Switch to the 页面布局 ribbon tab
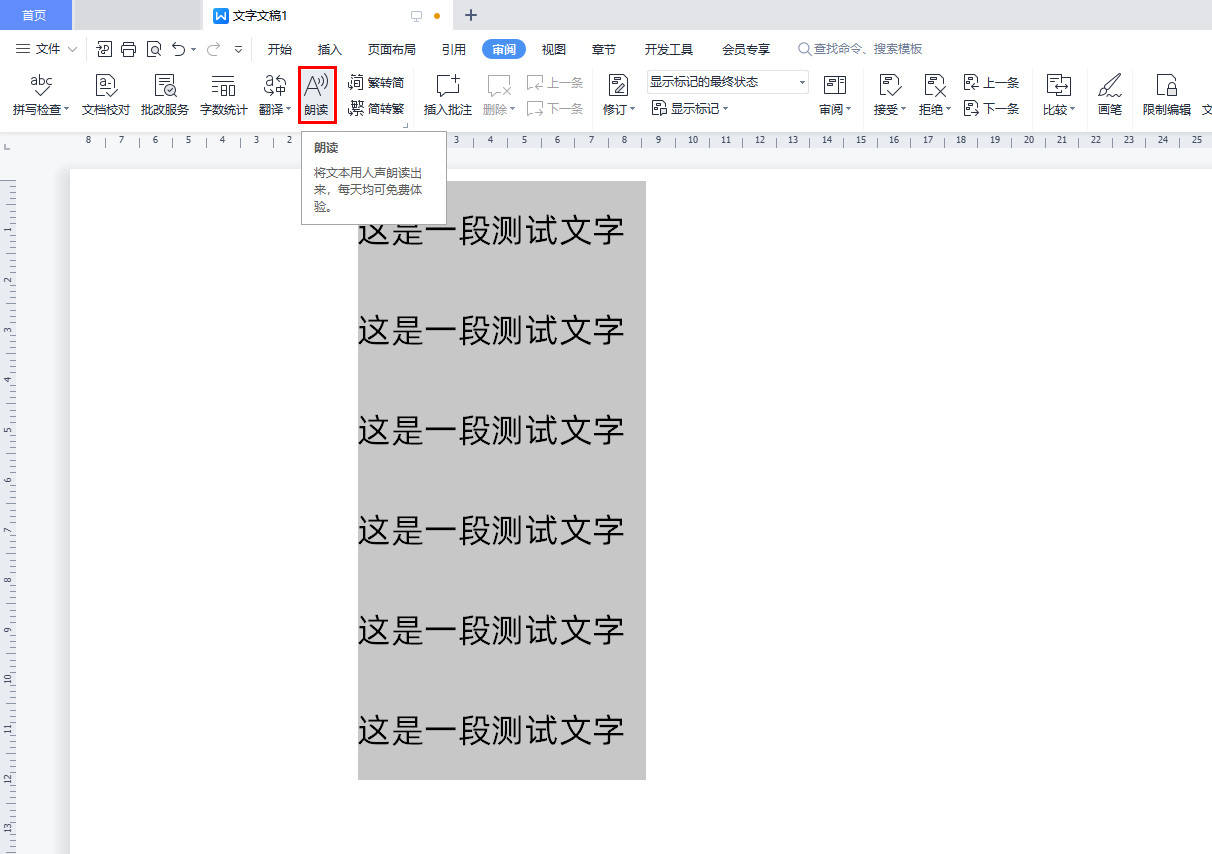The image size is (1212, 854). pyautogui.click(x=391, y=49)
